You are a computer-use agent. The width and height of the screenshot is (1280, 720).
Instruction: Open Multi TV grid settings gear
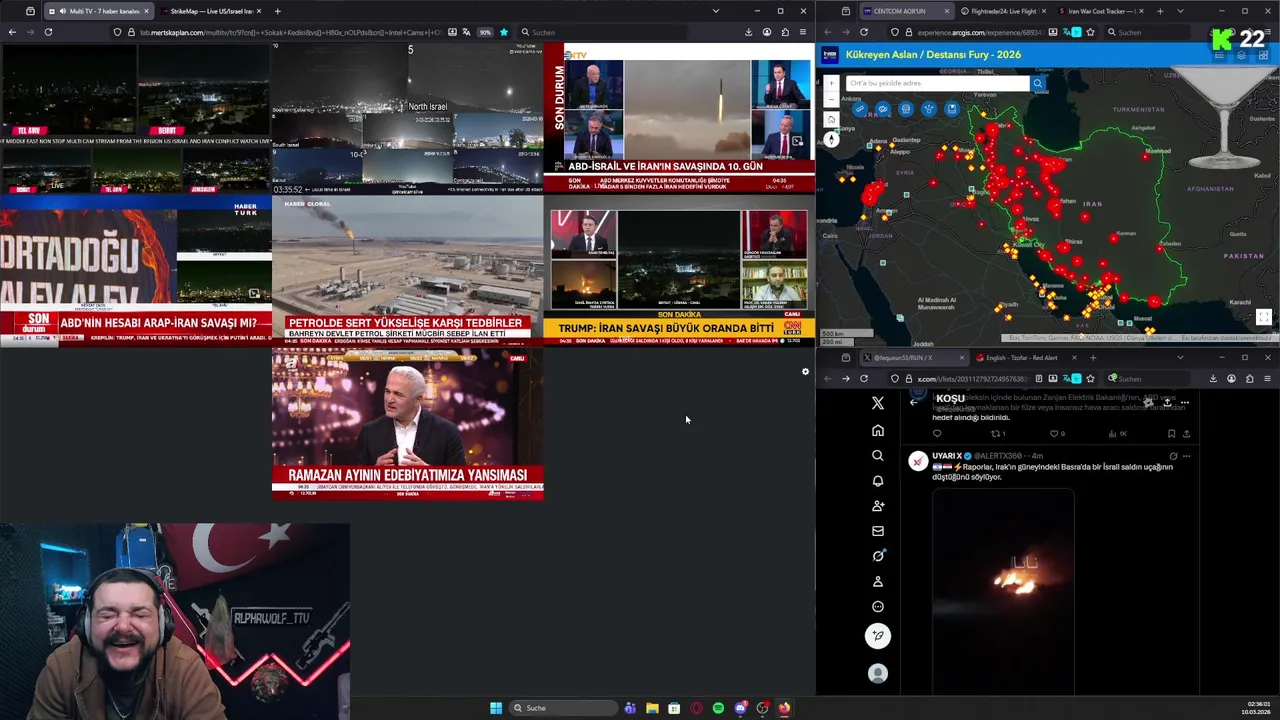pyautogui.click(x=805, y=372)
